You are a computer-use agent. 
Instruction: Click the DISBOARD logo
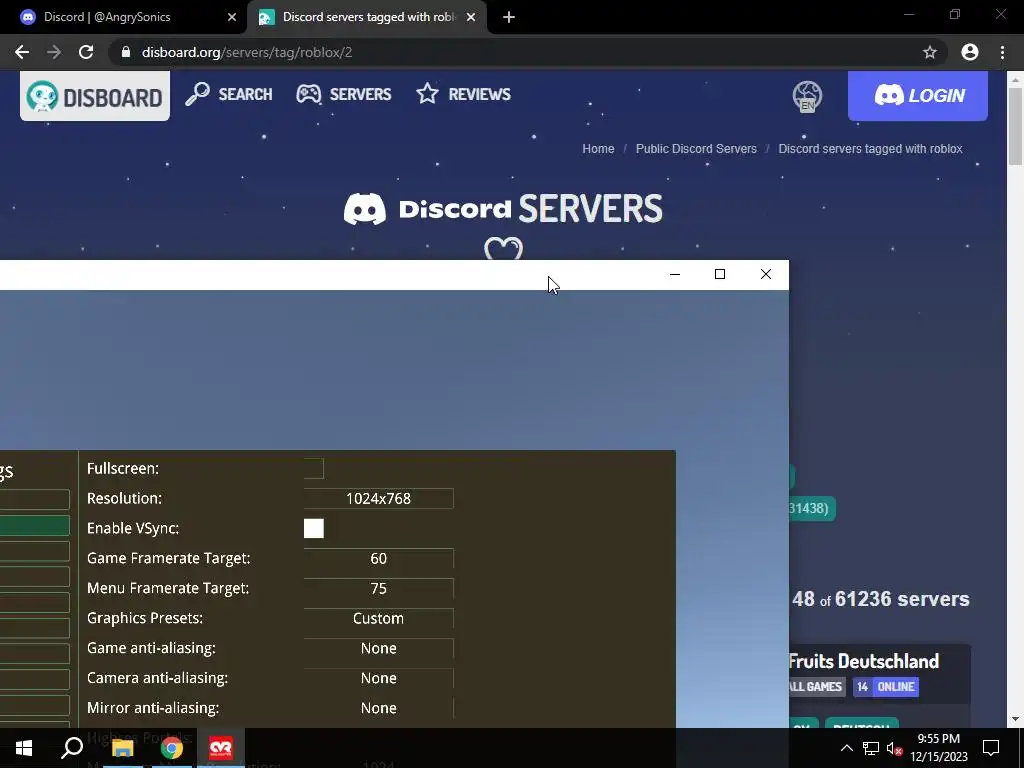coord(95,96)
